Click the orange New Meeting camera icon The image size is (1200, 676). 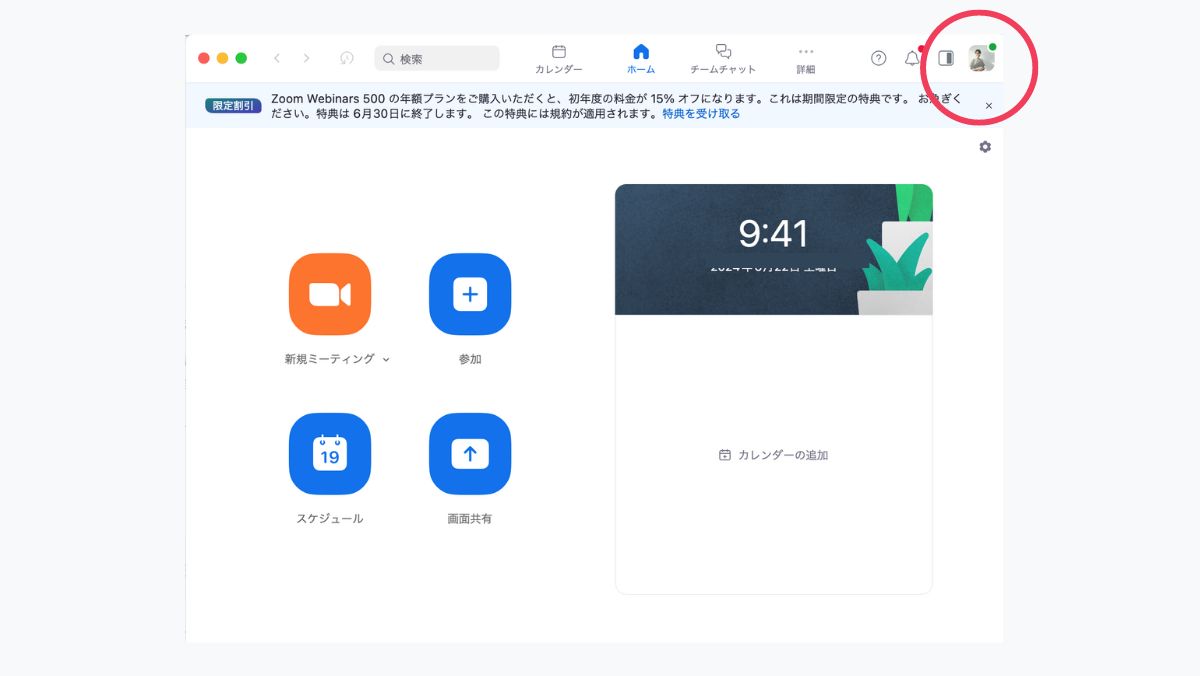[x=329, y=294]
